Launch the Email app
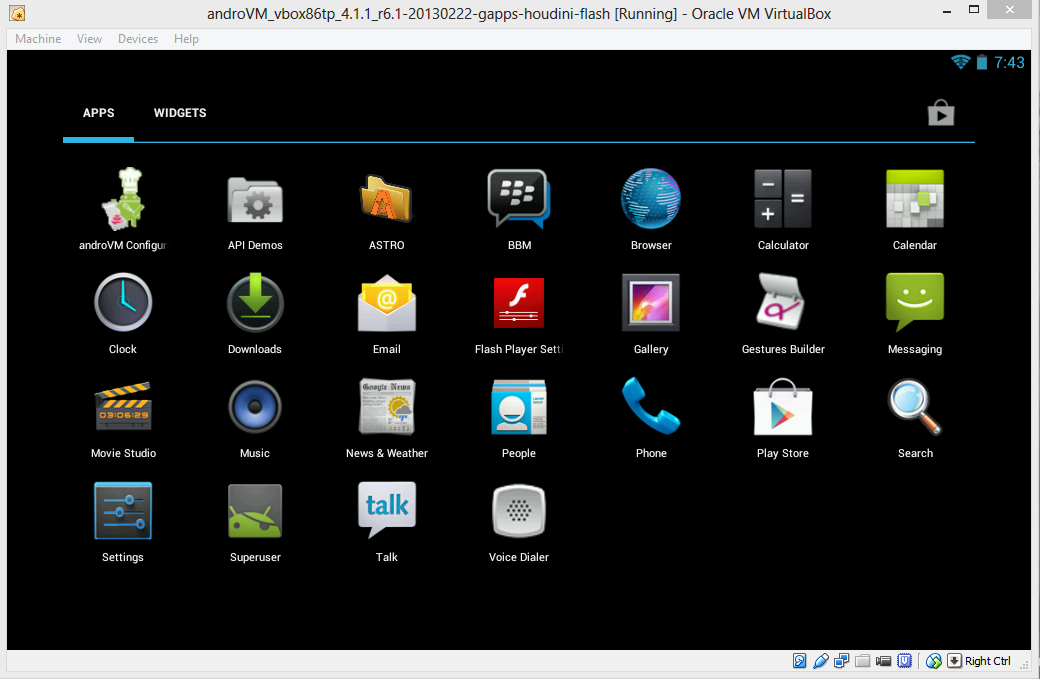The image size is (1040, 679). [x=387, y=312]
